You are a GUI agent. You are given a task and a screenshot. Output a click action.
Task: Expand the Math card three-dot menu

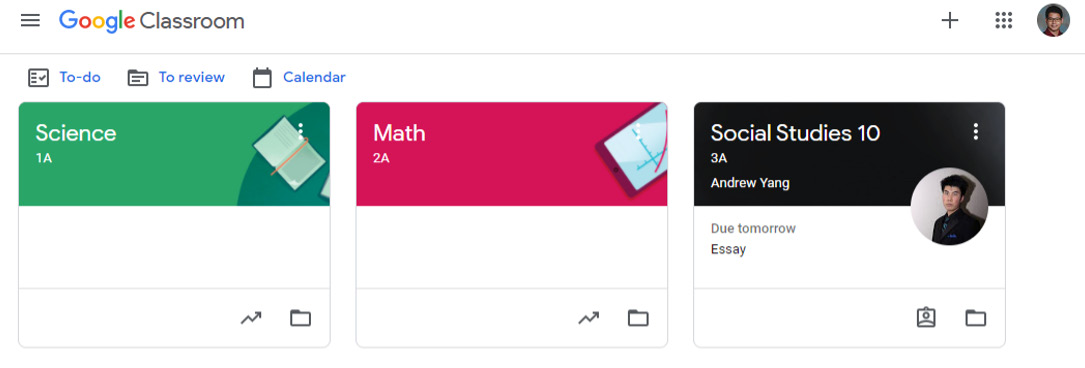click(638, 131)
